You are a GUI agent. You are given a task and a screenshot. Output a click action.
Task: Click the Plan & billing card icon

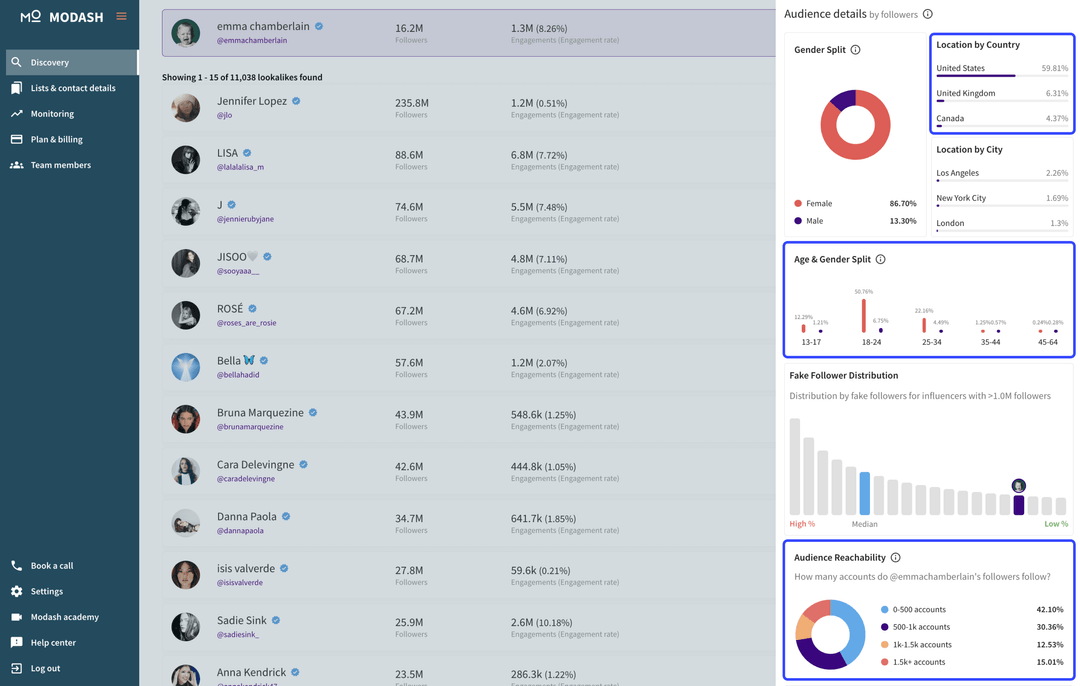coord(15,139)
